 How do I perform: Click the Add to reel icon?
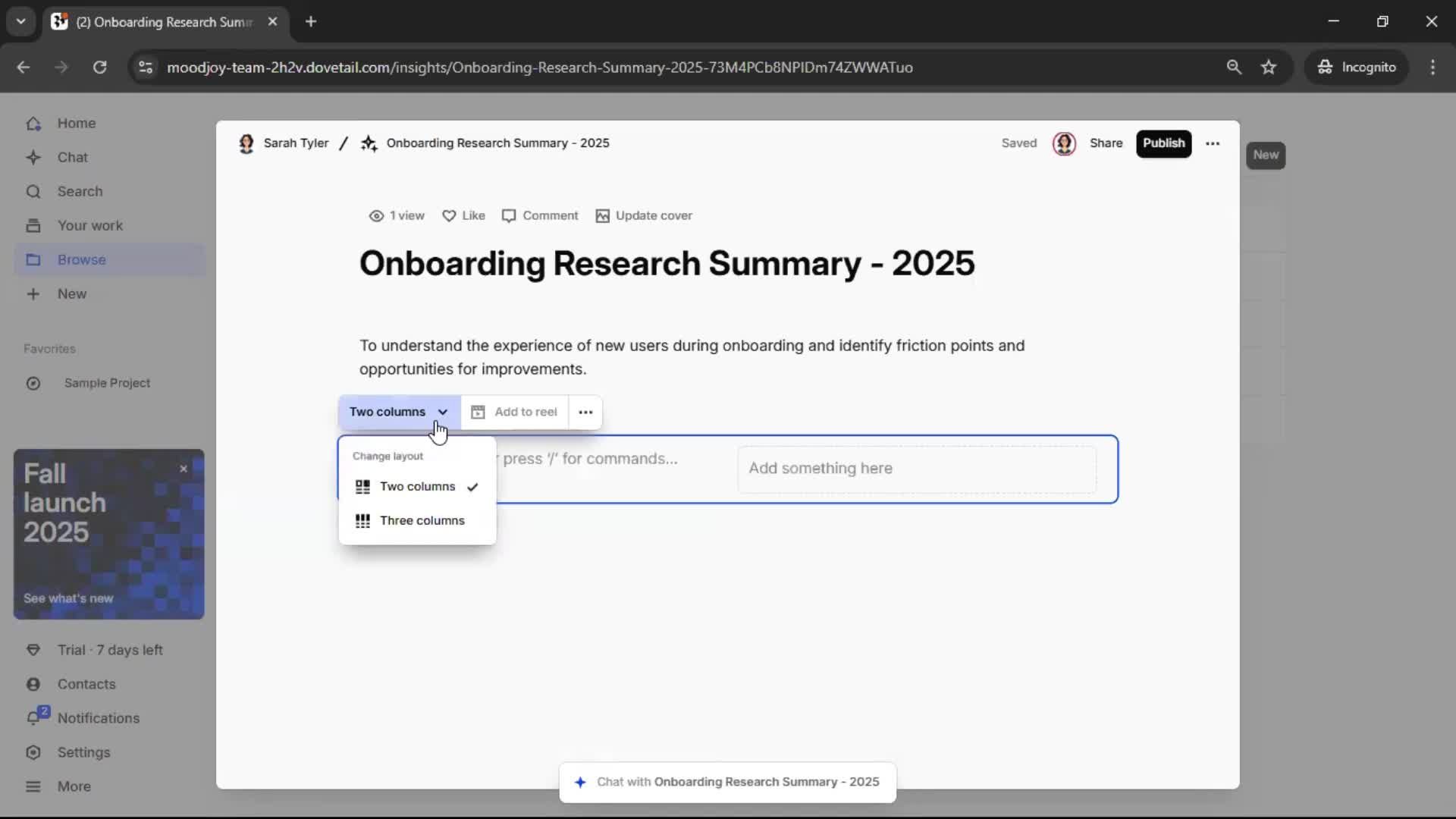478,413
